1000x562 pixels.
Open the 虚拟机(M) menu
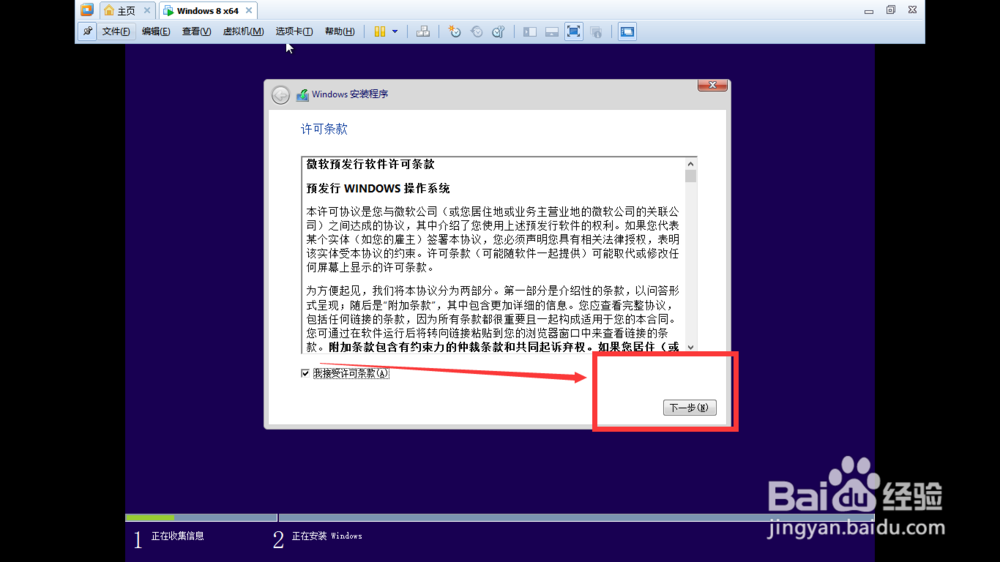click(243, 31)
